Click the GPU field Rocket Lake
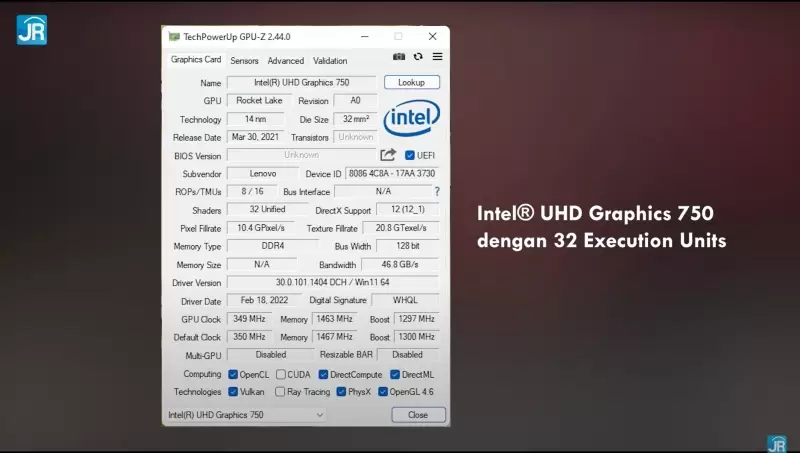The height and width of the screenshot is (453, 800). pos(259,100)
